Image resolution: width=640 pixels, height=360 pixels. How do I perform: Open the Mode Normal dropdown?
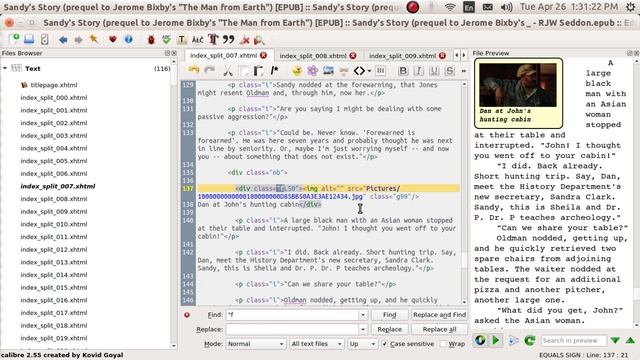click(256, 344)
